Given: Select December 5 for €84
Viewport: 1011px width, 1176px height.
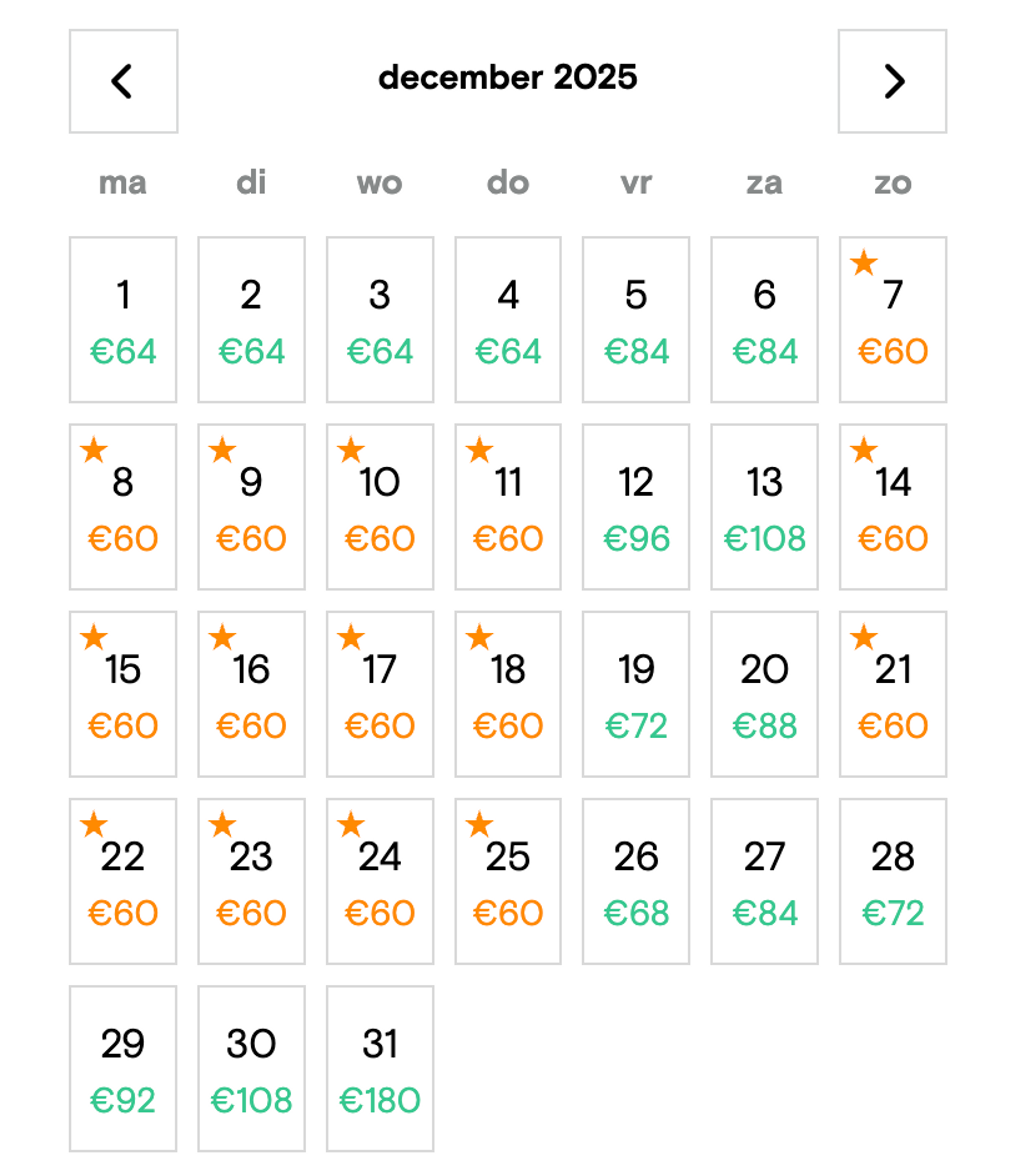Looking at the screenshot, I should click(636, 319).
